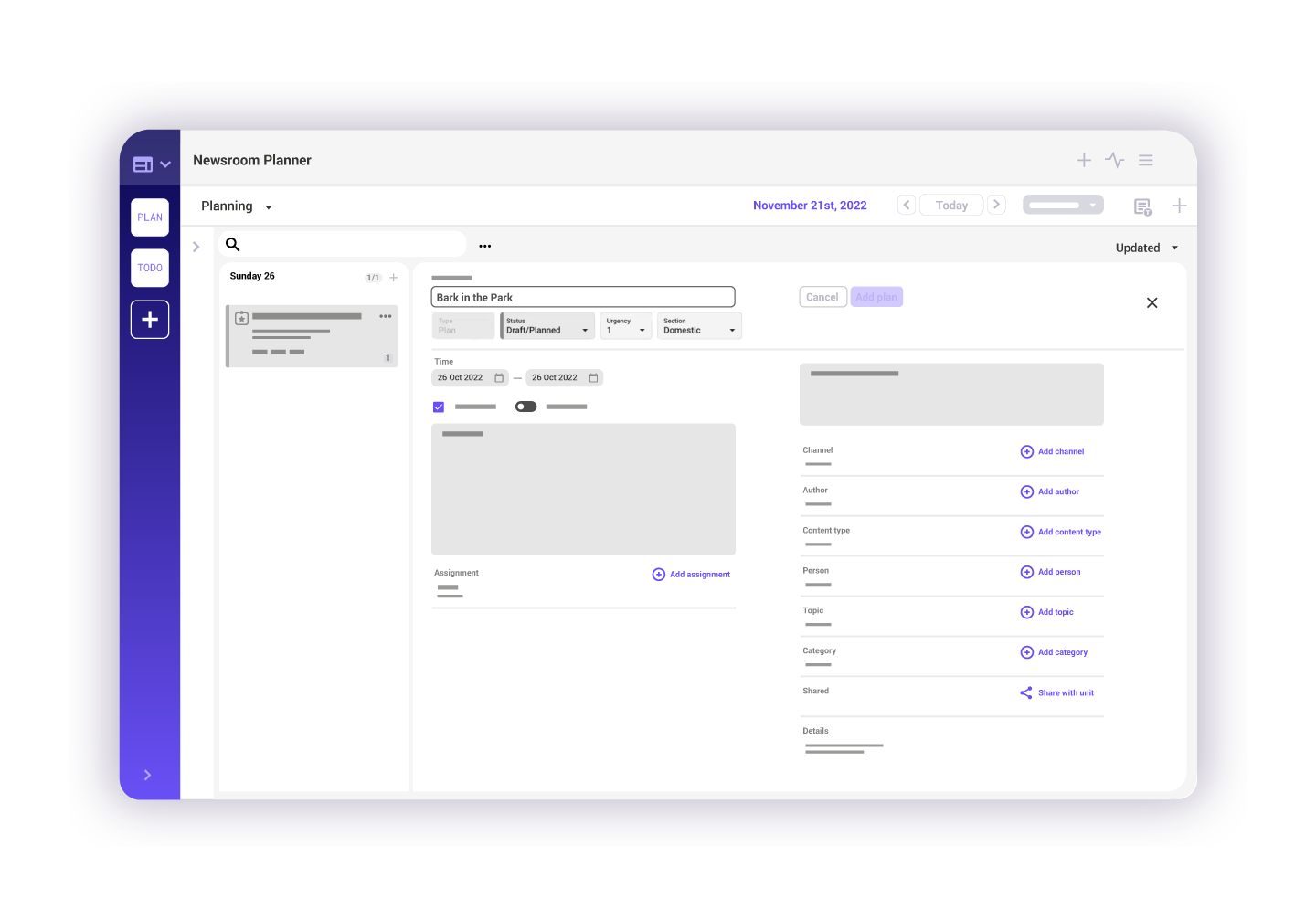This screenshot has width=1316, height=909.
Task: Click the Bark in the Park title field
Action: click(x=583, y=296)
